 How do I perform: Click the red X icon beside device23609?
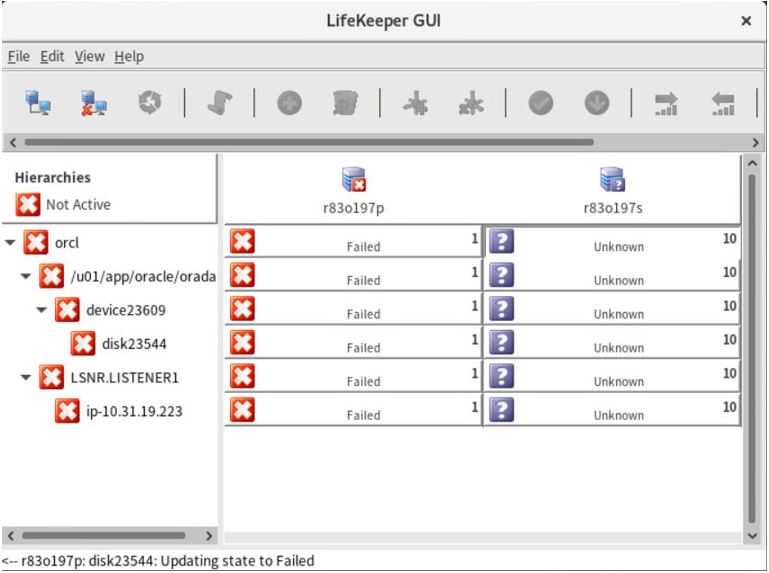67,310
